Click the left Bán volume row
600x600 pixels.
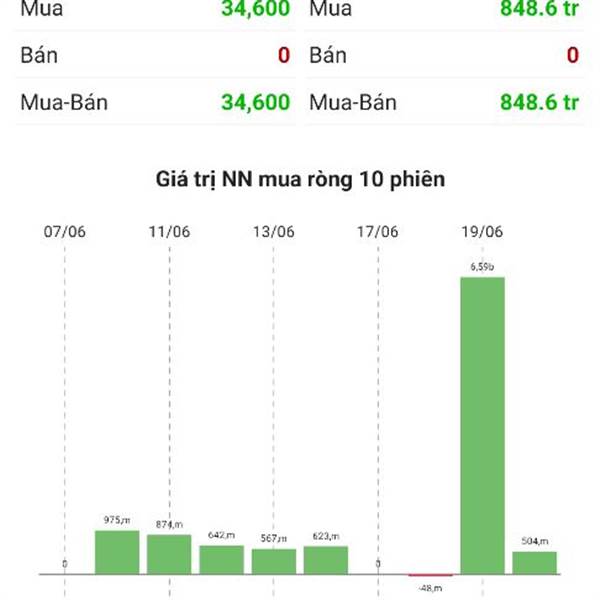click(x=155, y=55)
